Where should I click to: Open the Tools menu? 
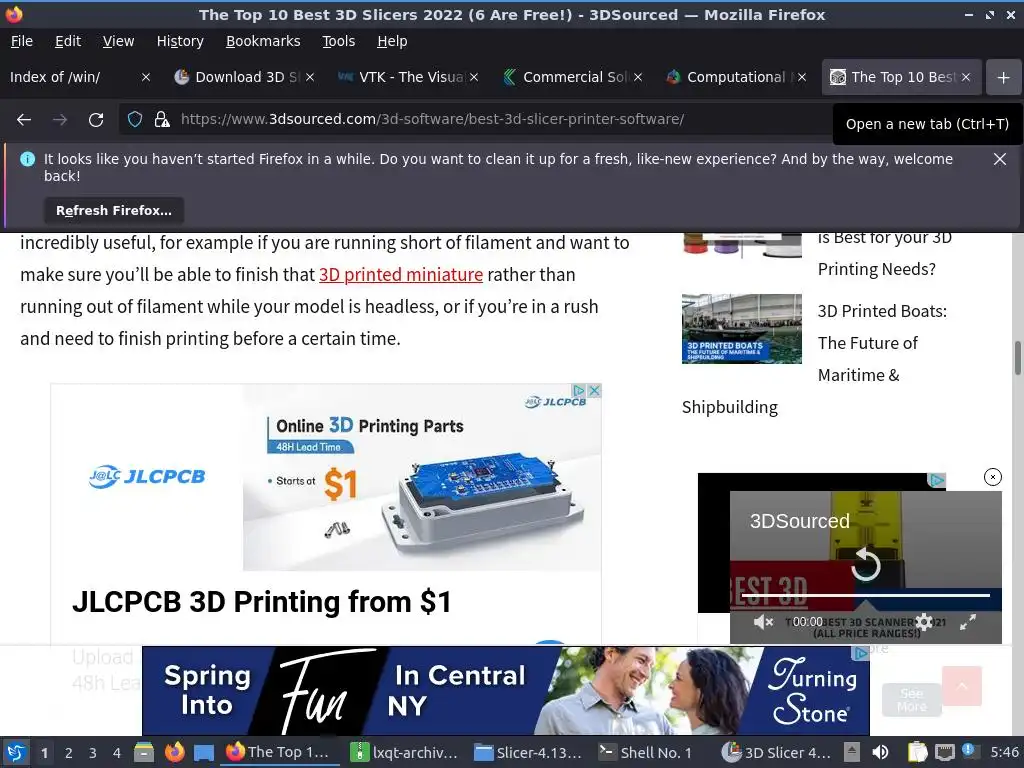[338, 41]
